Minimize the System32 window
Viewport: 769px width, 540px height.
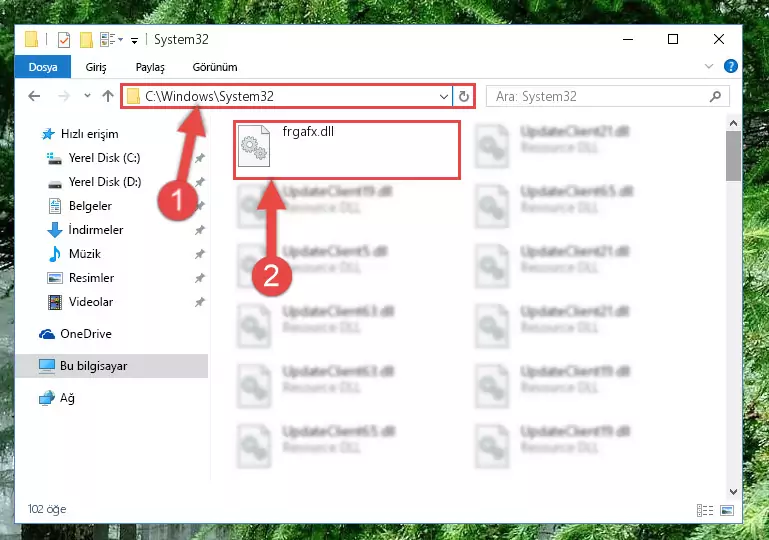pos(628,39)
